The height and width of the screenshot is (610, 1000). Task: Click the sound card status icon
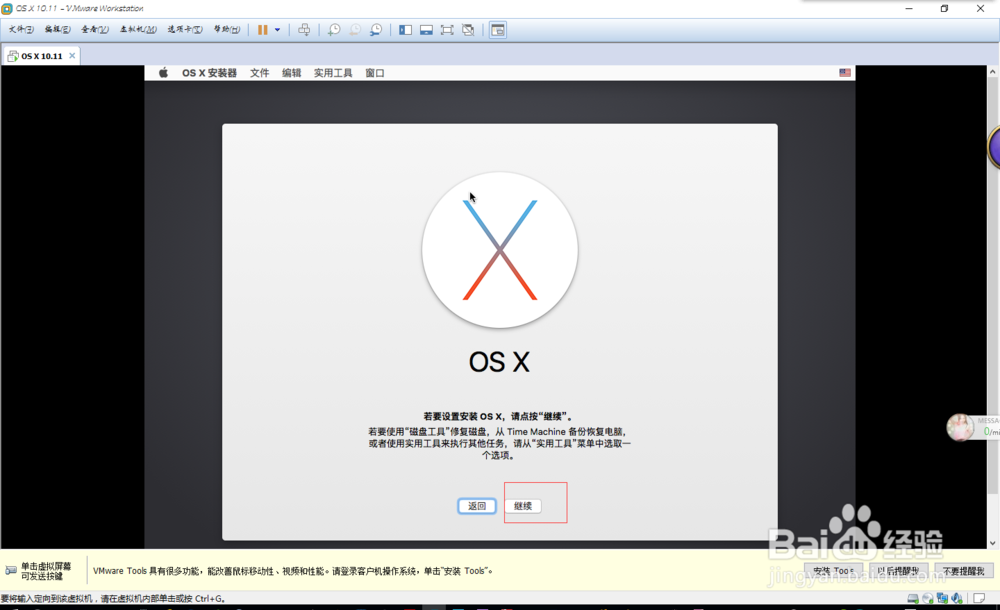pyautogui.click(x=957, y=599)
